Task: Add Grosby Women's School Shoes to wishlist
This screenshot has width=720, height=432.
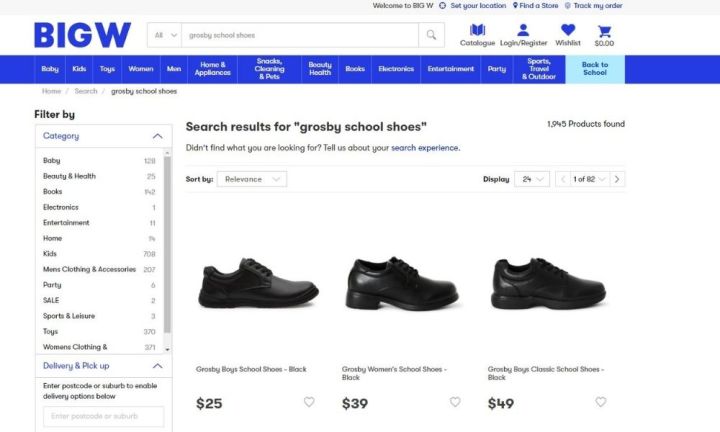Action: [x=455, y=402]
